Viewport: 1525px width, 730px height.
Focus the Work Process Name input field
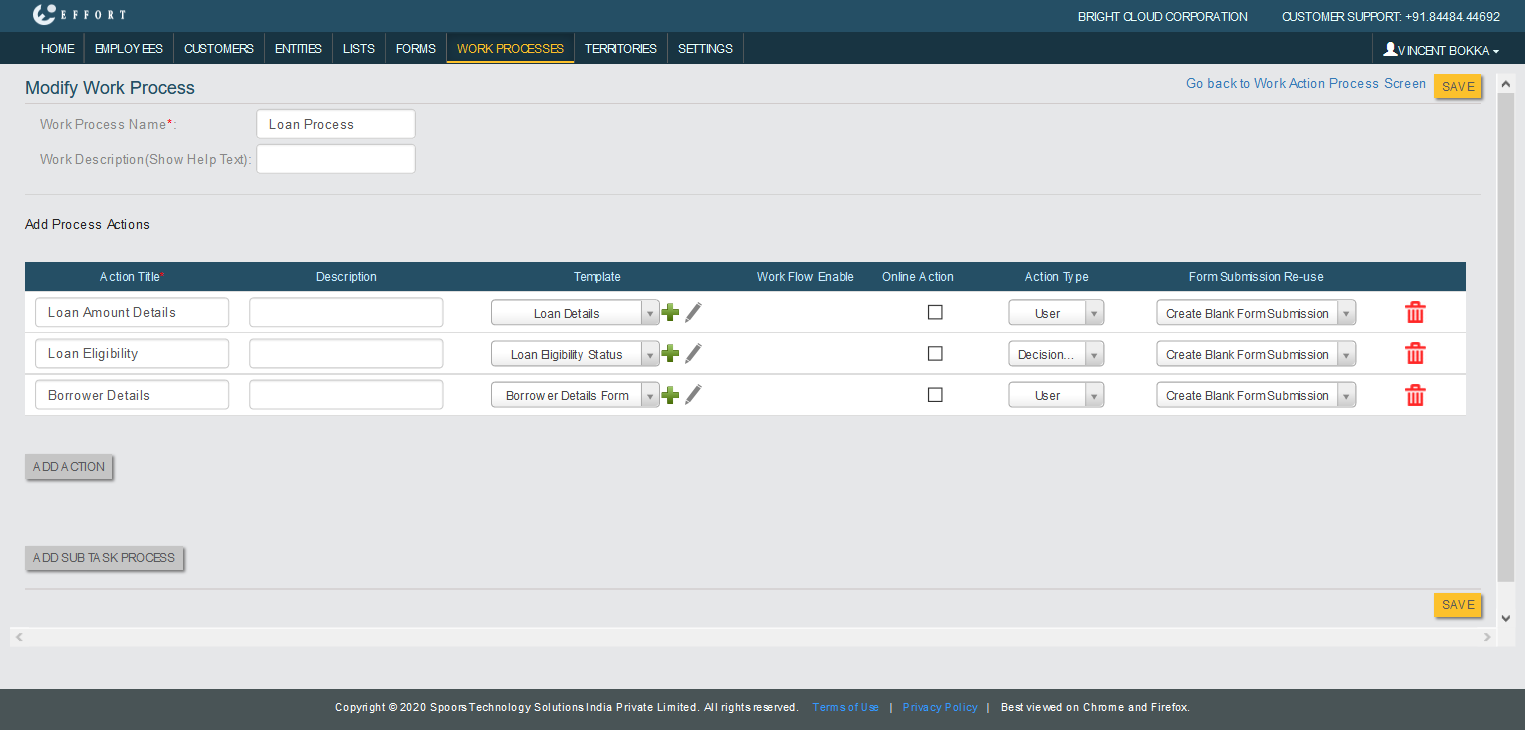click(x=335, y=124)
